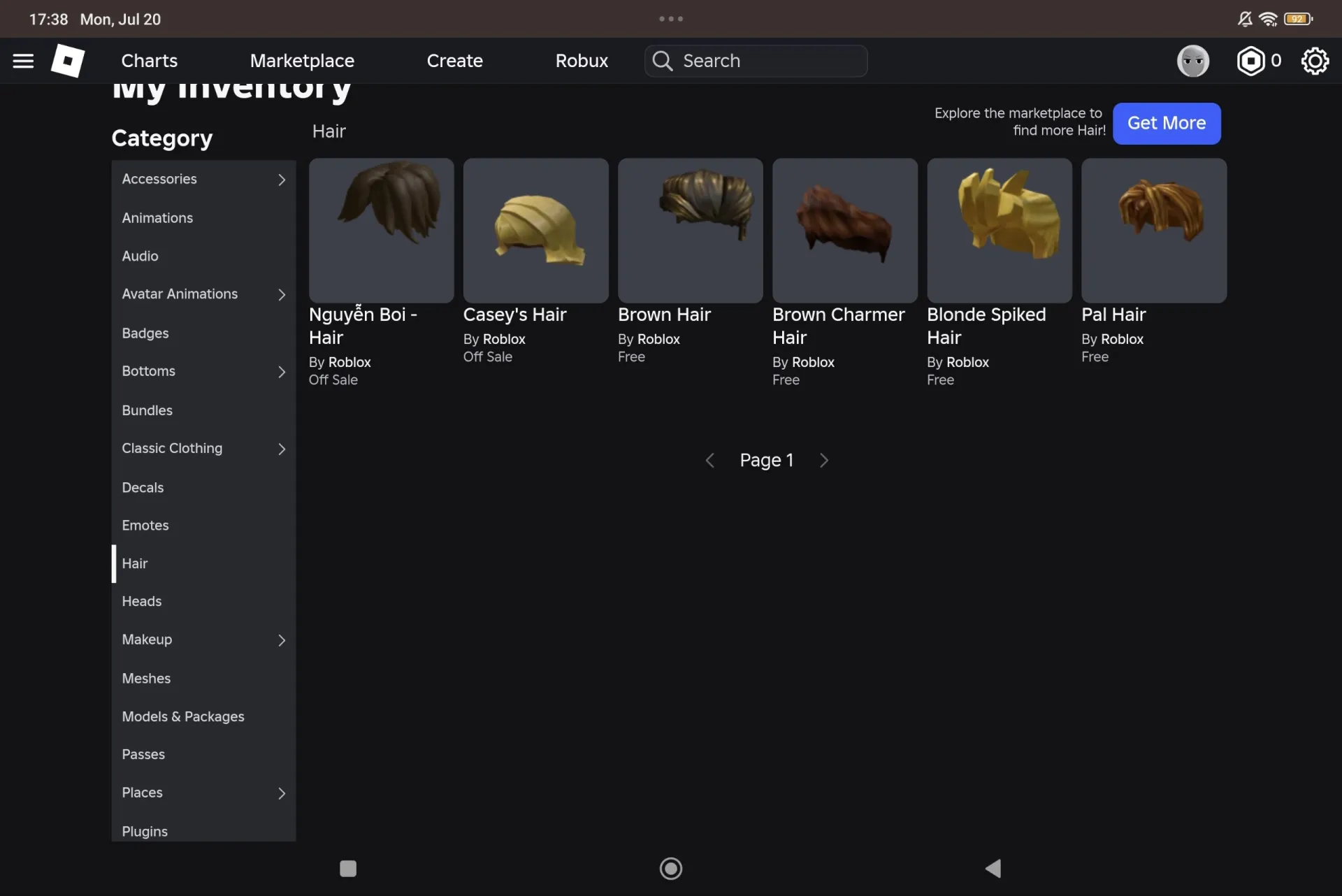Click the battery indicator icon
This screenshot has width=1342, height=896.
click(x=1298, y=19)
